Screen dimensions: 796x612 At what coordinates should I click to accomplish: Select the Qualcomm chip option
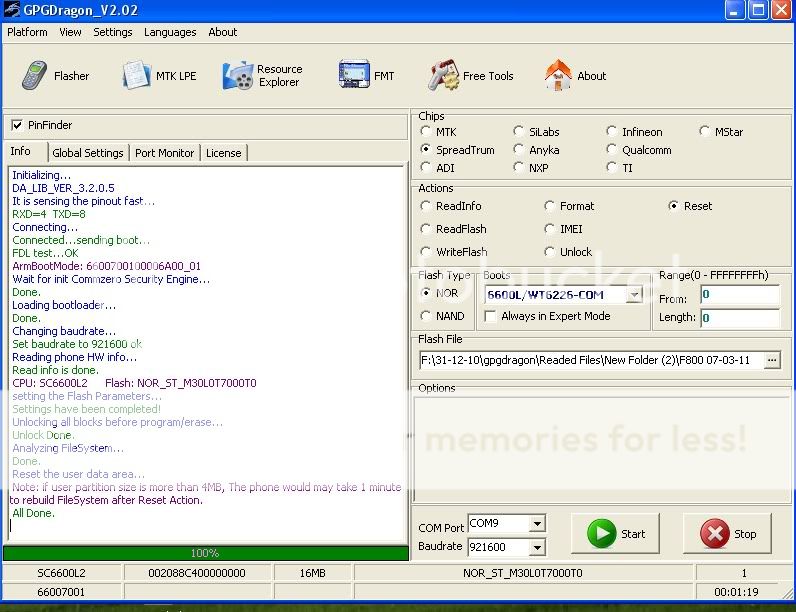[612, 150]
